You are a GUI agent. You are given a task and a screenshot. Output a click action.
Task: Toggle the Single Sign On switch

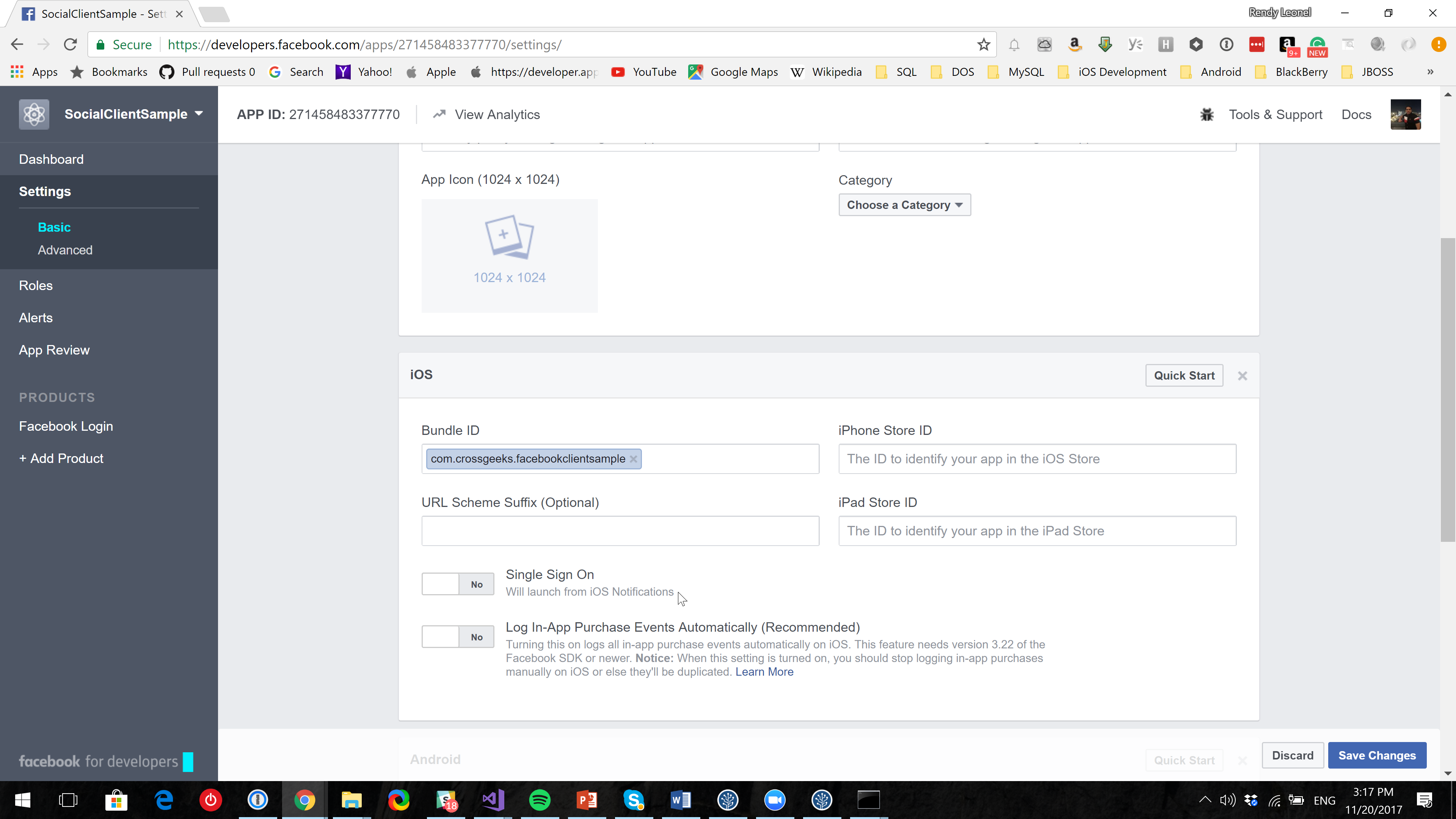click(457, 584)
